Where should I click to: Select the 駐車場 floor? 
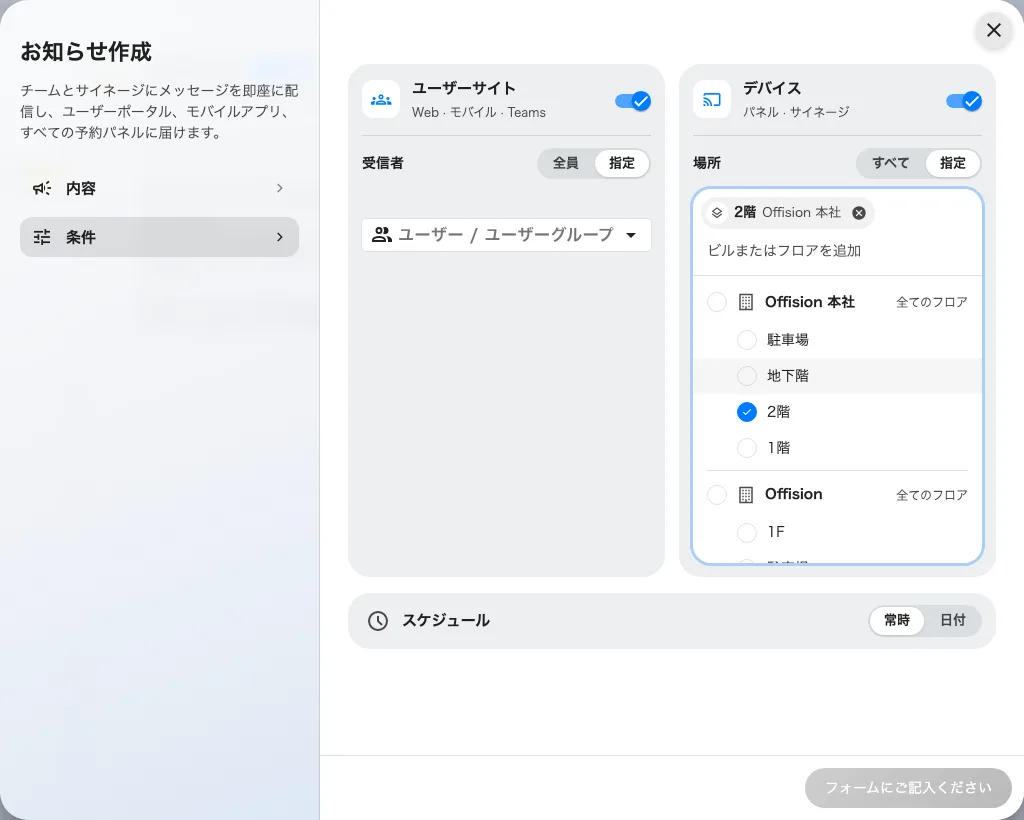pos(747,339)
